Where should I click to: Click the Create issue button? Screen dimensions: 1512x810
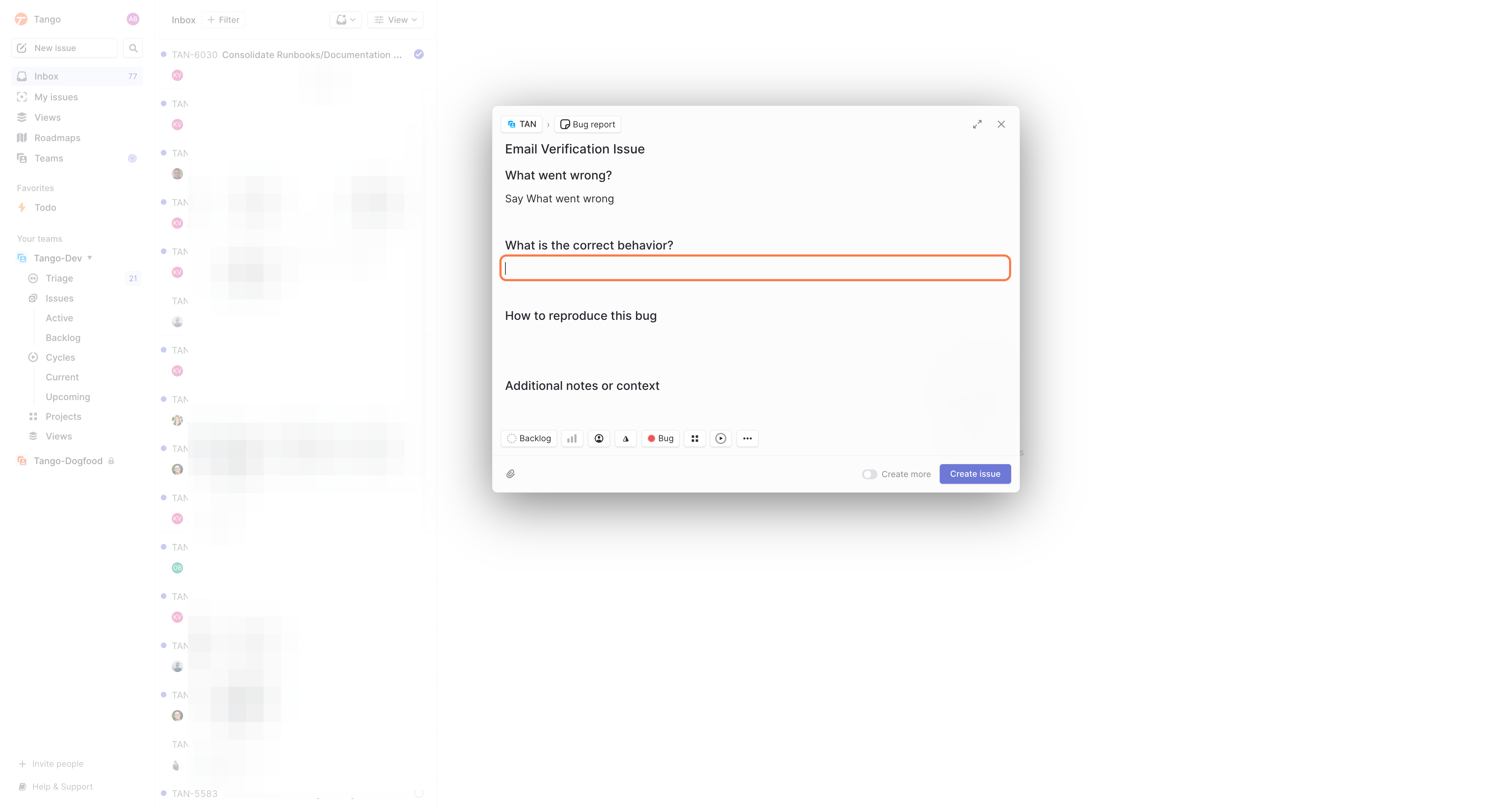click(975, 474)
